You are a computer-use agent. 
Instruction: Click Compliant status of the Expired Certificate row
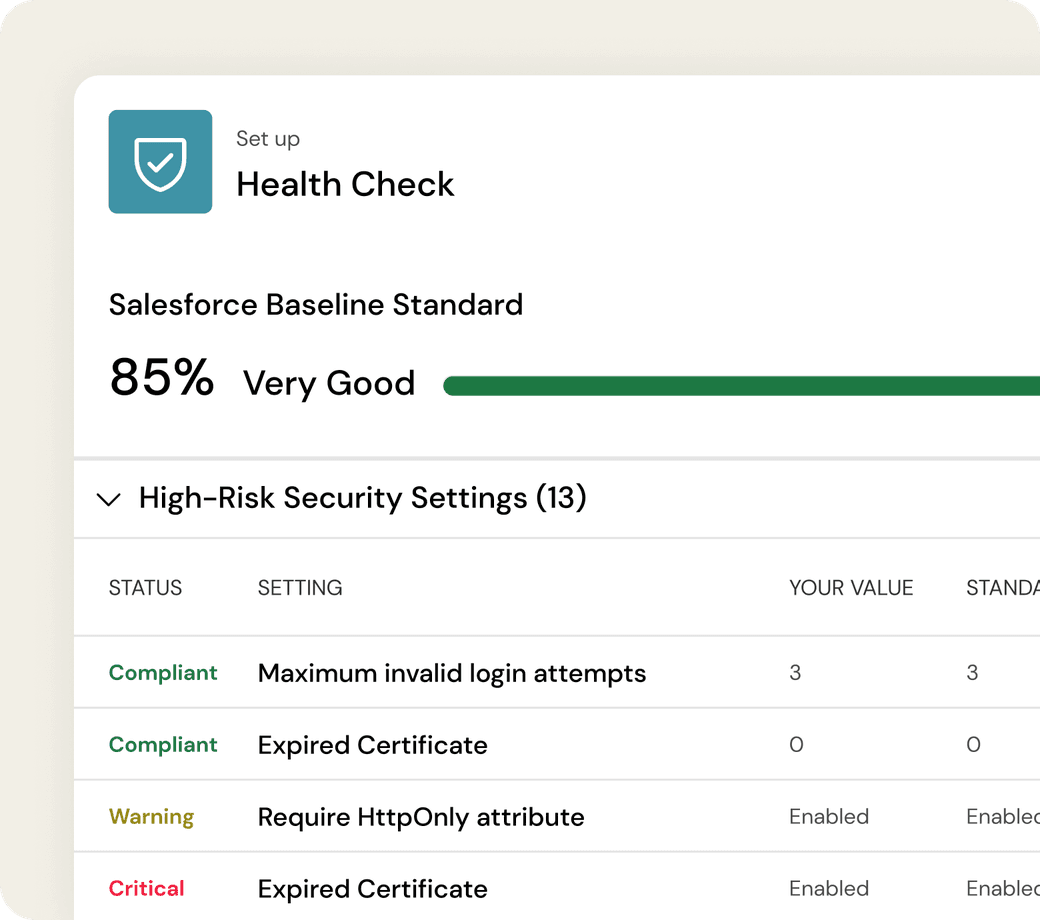[163, 744]
